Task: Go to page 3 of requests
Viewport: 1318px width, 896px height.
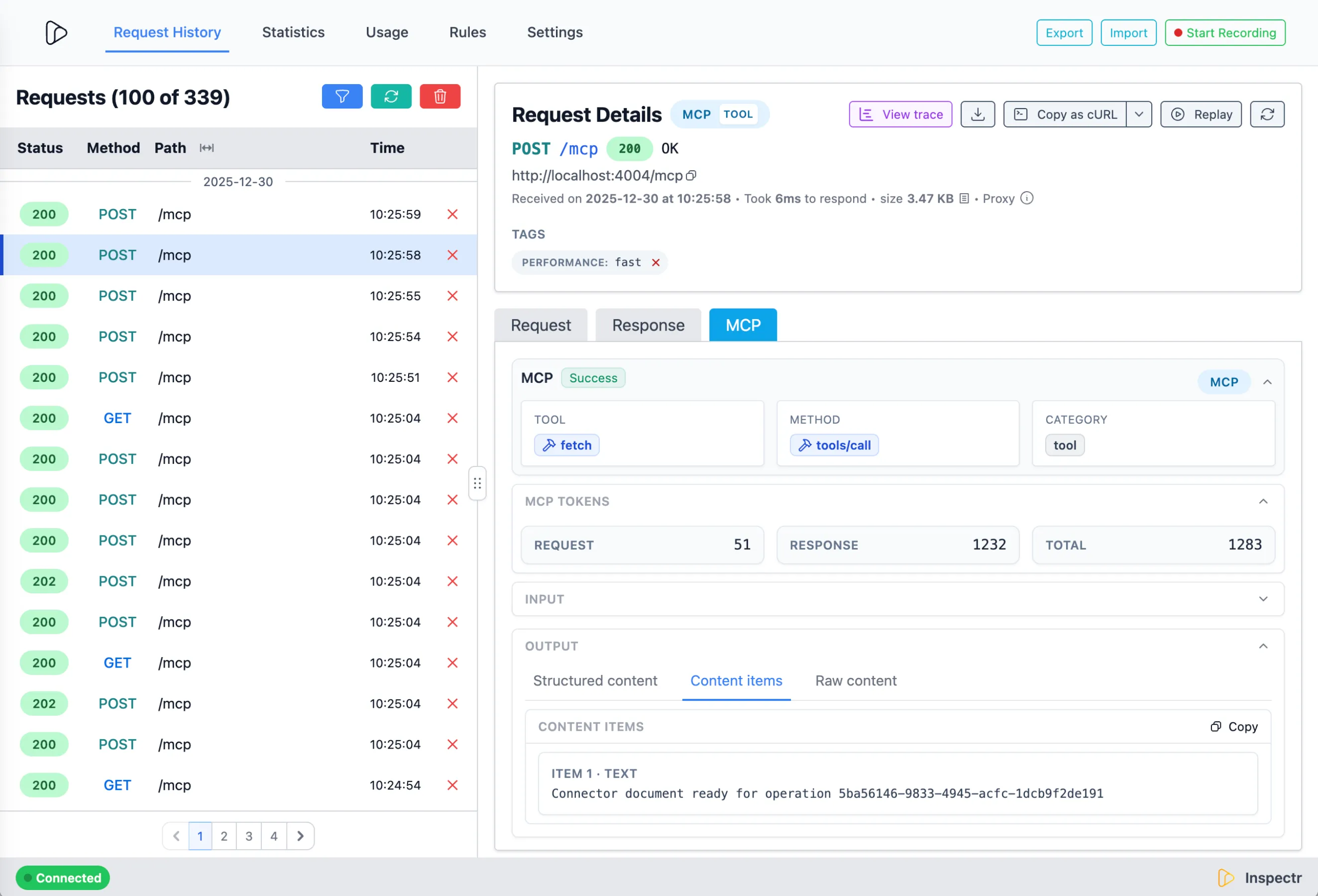Action: tap(248, 836)
